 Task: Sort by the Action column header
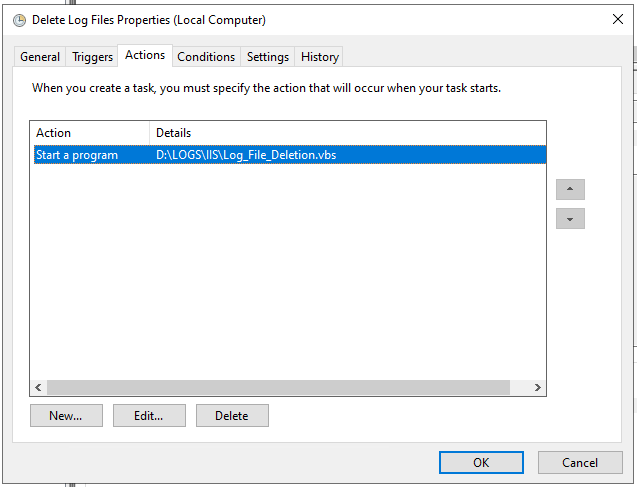tap(90, 133)
